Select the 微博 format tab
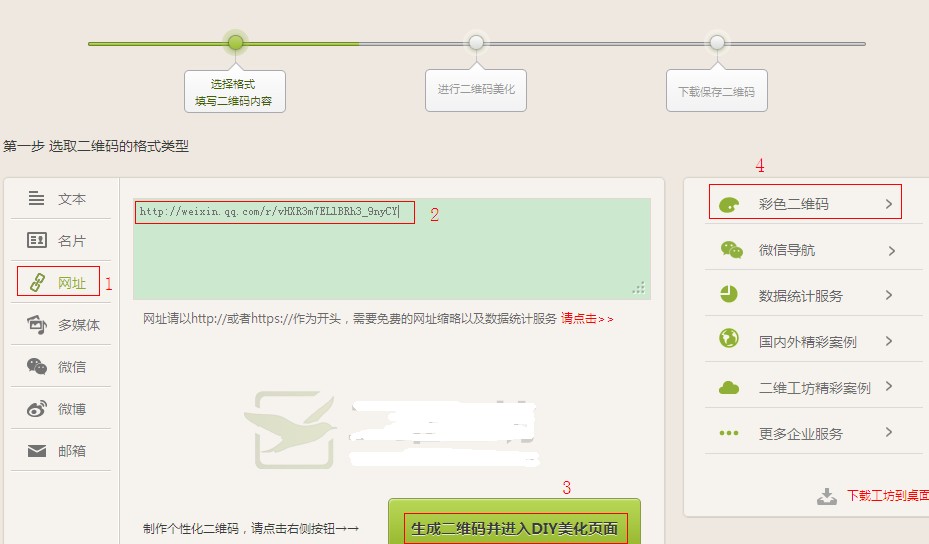The width and height of the screenshot is (929, 544). 60,408
